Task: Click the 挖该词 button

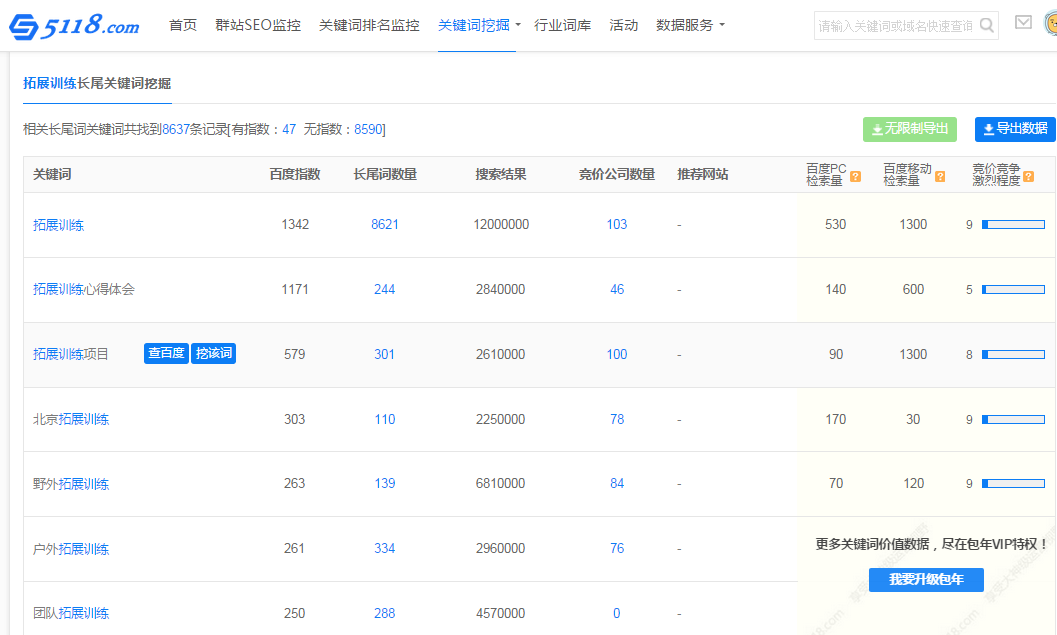Action: click(x=213, y=354)
